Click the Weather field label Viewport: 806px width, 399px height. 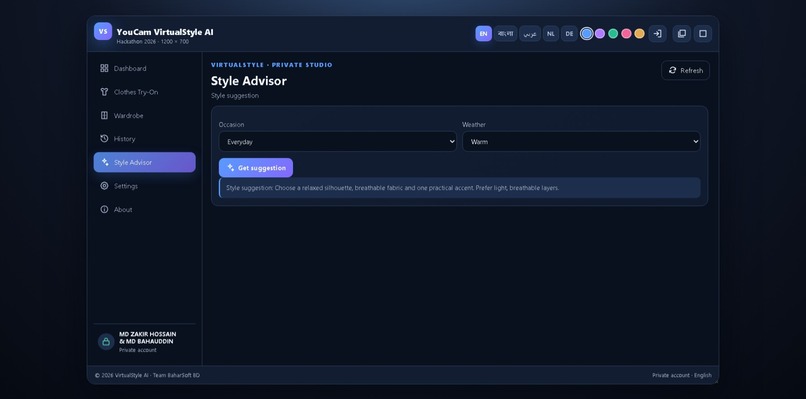point(474,124)
